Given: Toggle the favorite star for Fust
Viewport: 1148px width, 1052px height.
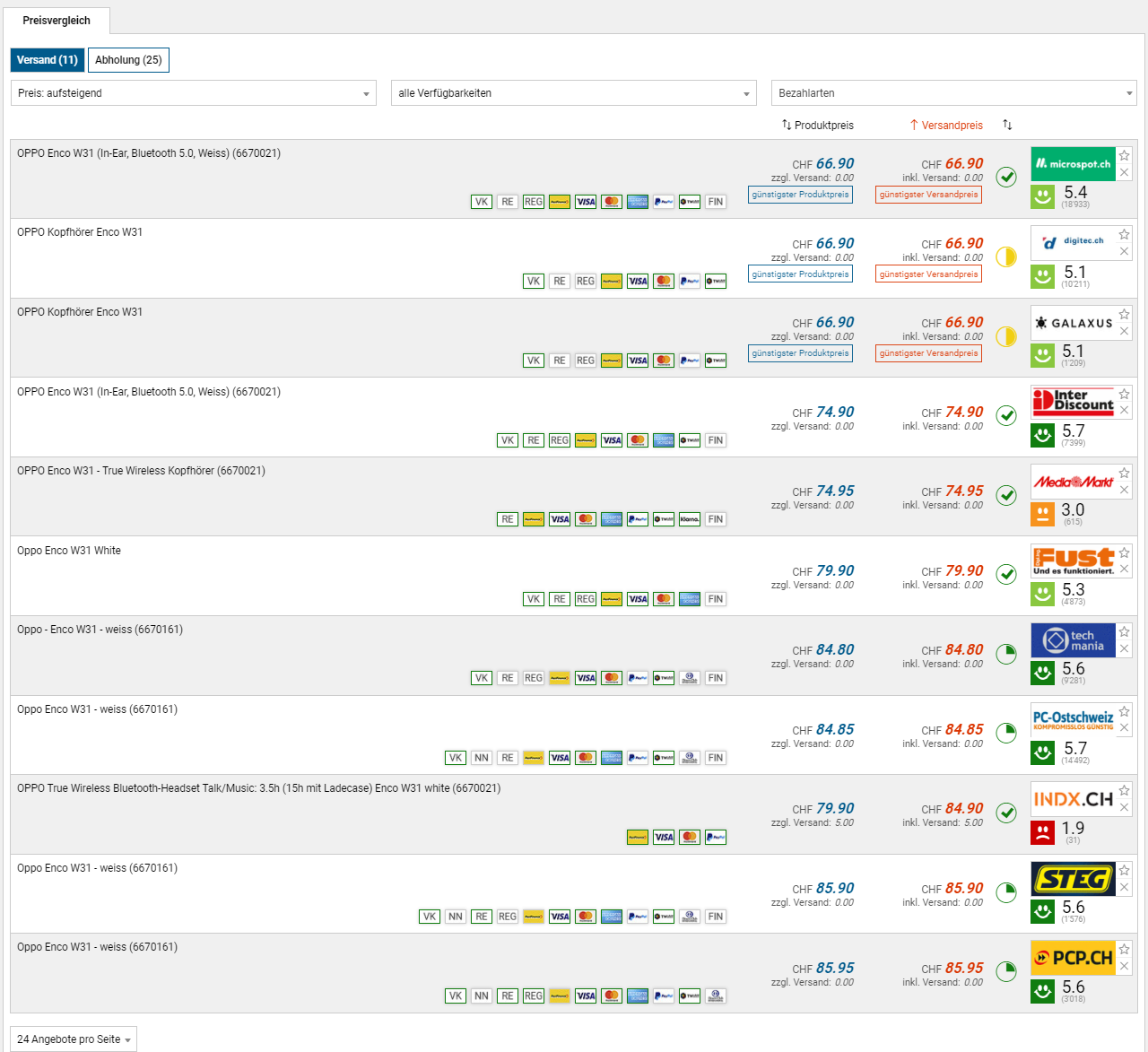Looking at the screenshot, I should pyautogui.click(x=1124, y=553).
